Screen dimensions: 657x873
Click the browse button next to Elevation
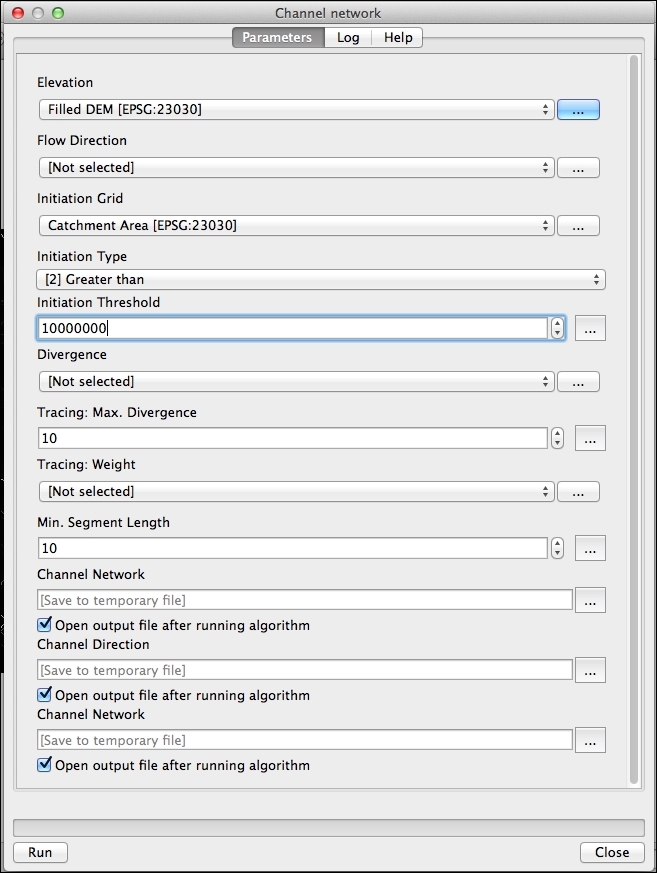(578, 110)
